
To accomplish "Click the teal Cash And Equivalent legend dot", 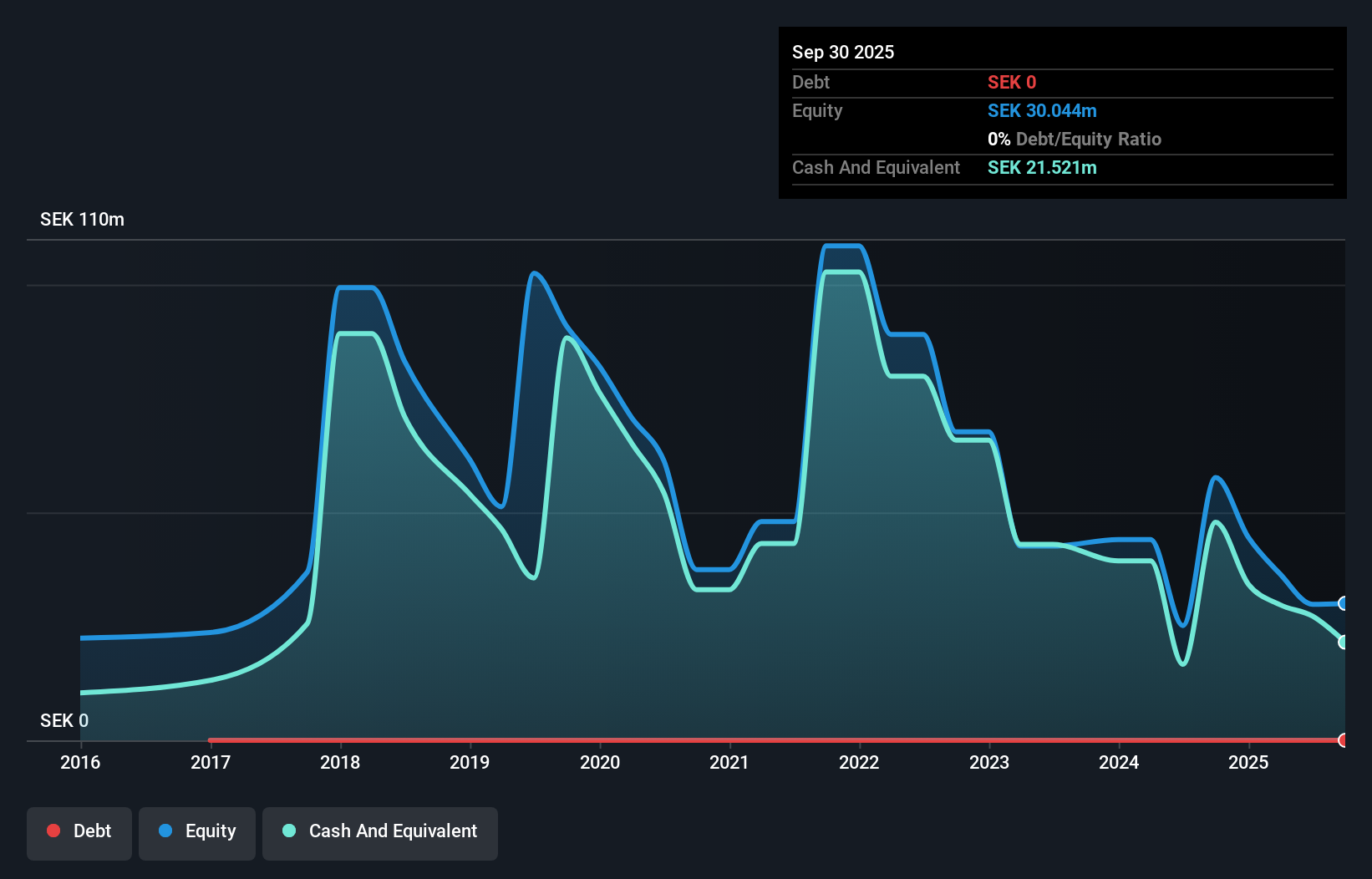I will (288, 831).
